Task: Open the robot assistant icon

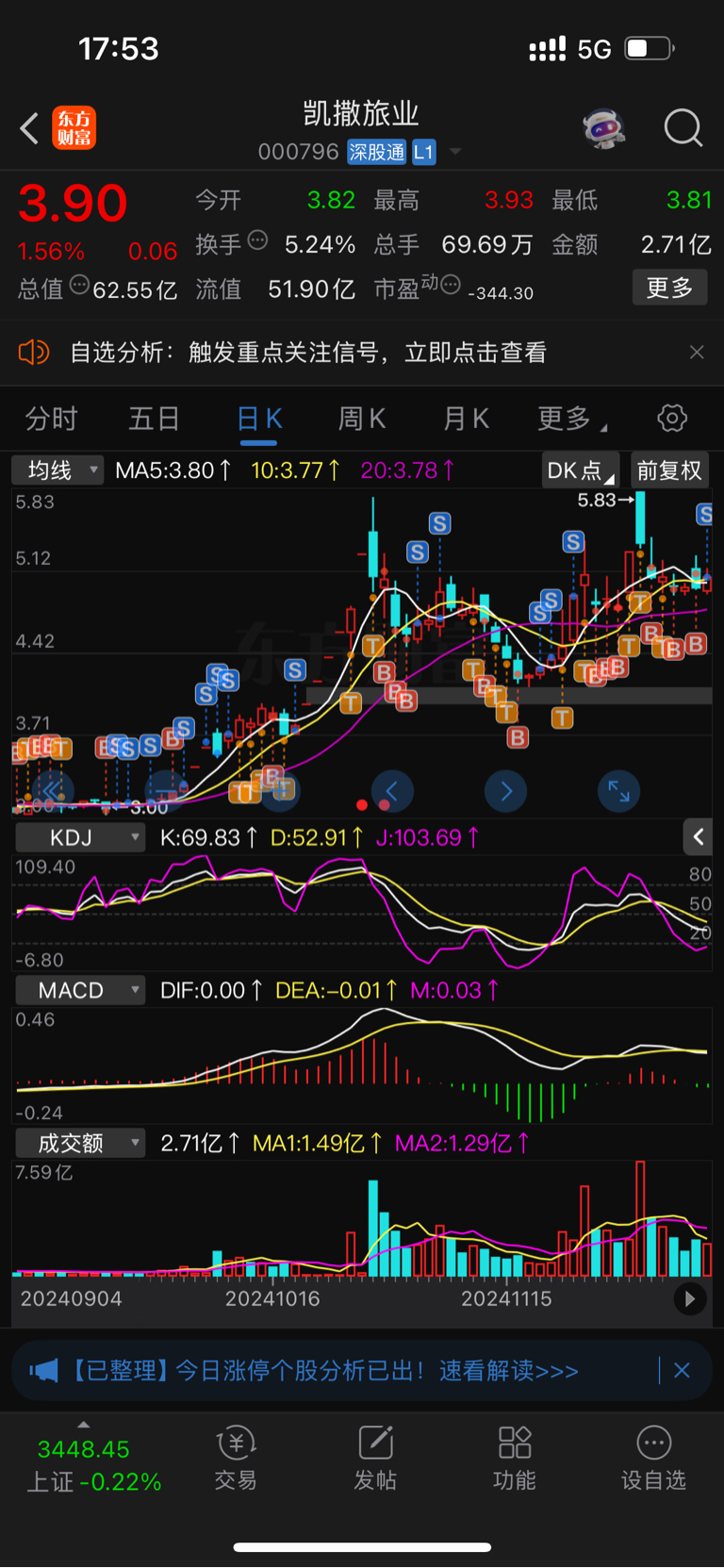Action: click(604, 128)
